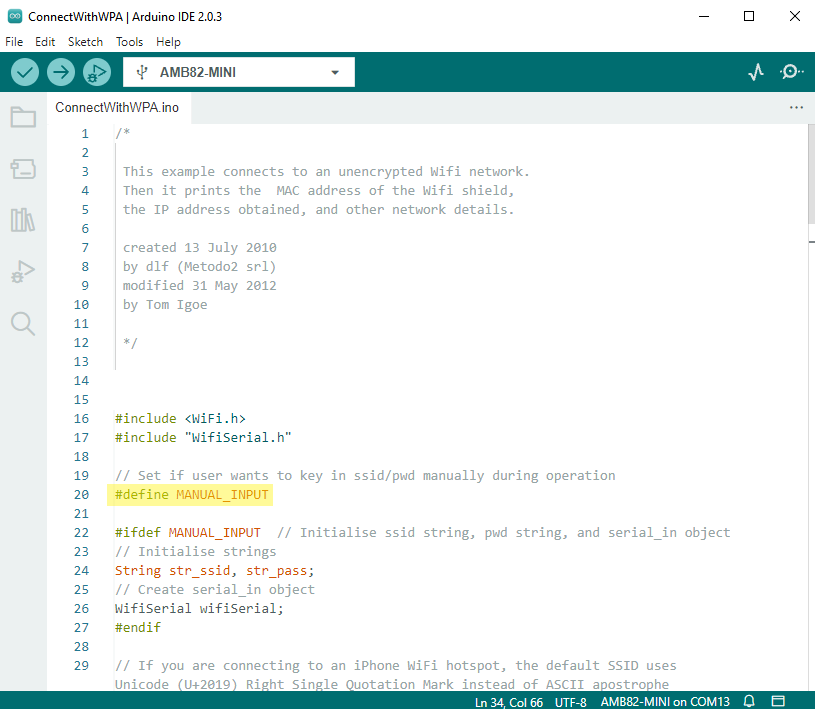
Task: Open the Sketch menu
Action: [x=85, y=42]
